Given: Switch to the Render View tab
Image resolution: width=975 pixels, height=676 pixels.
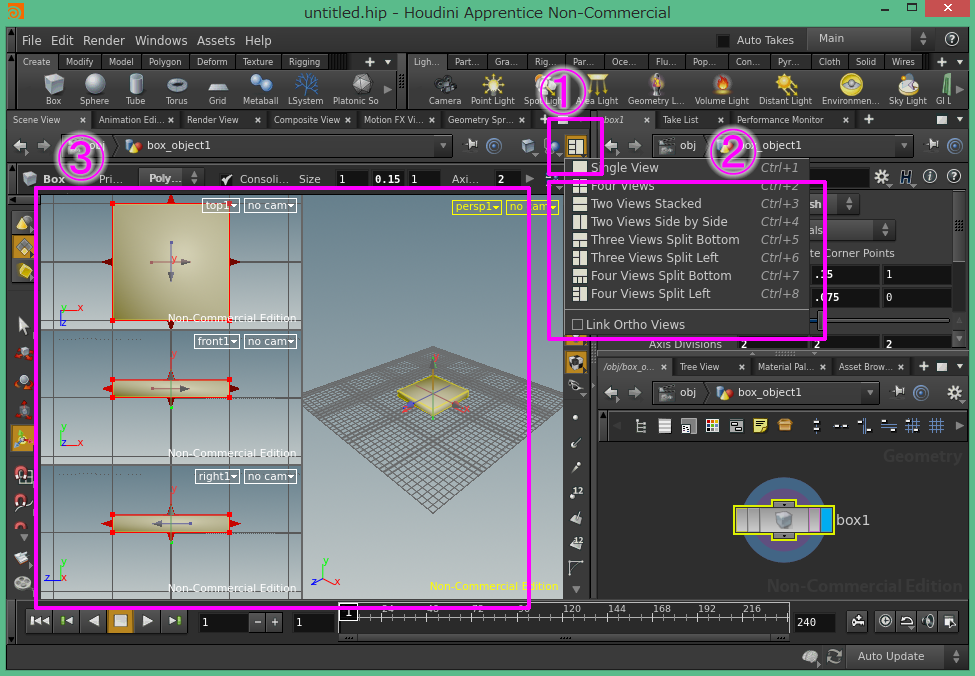Looking at the screenshot, I should coord(213,119).
